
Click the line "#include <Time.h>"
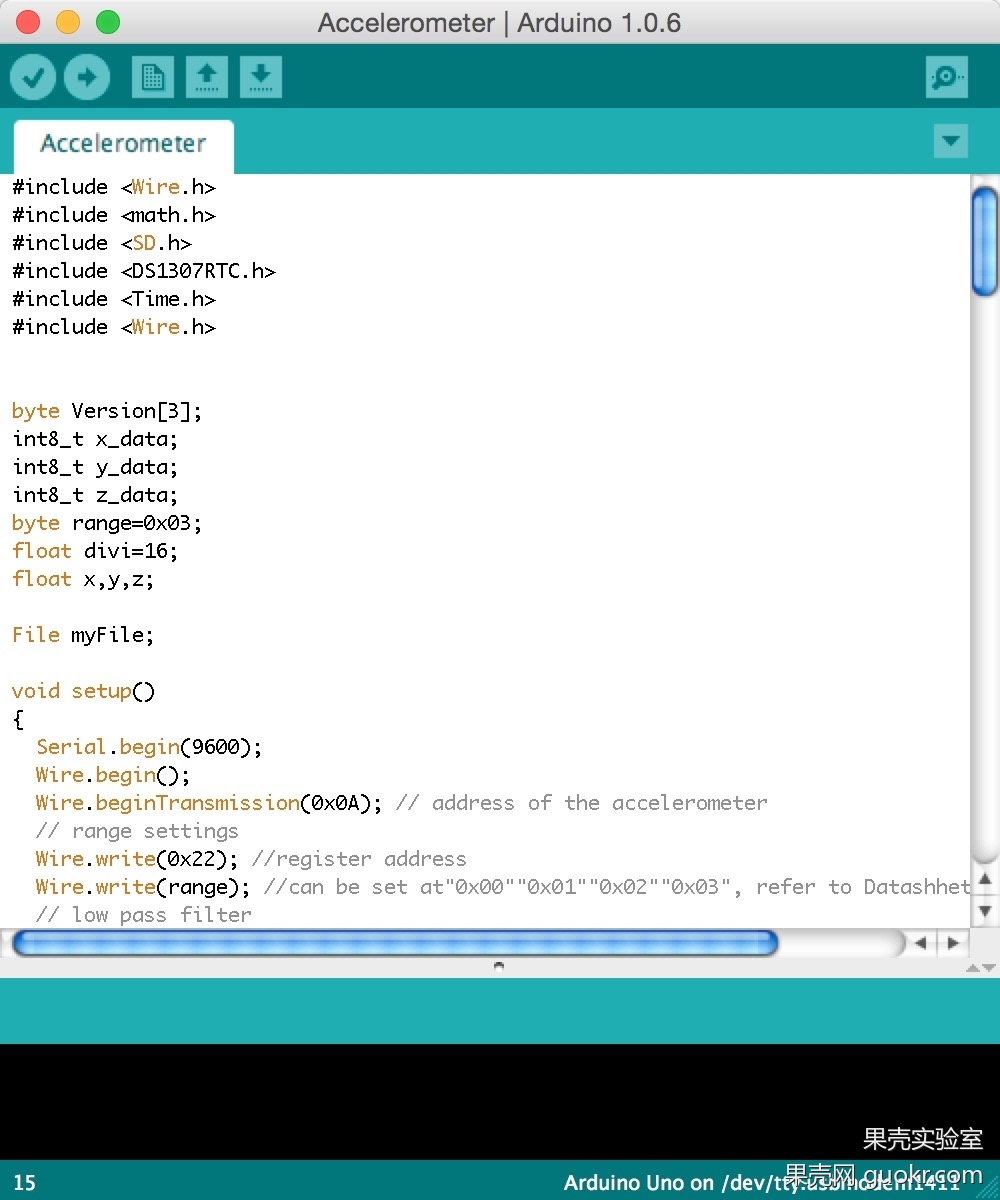(x=114, y=299)
